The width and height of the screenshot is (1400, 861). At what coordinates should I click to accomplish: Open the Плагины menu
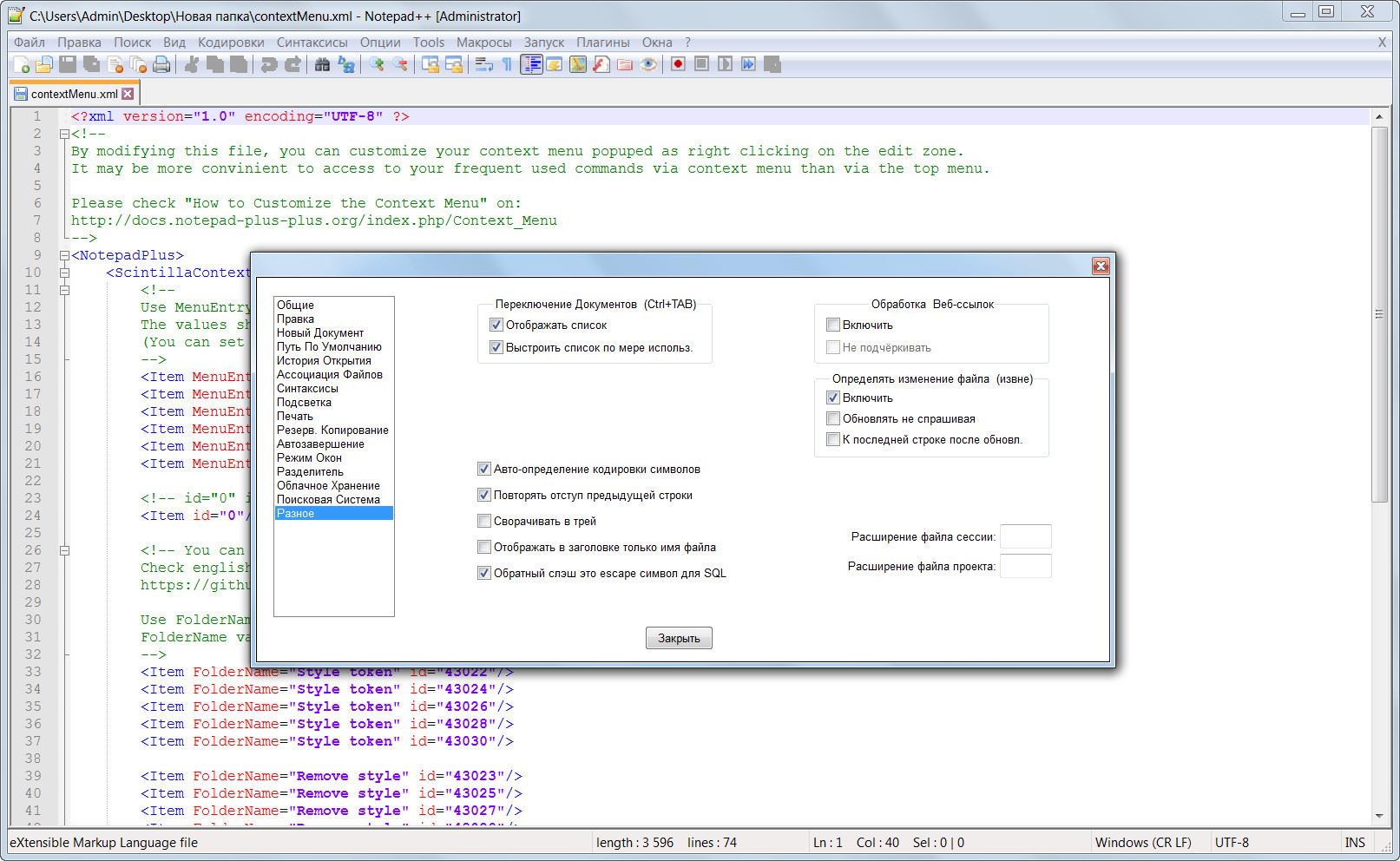602,43
